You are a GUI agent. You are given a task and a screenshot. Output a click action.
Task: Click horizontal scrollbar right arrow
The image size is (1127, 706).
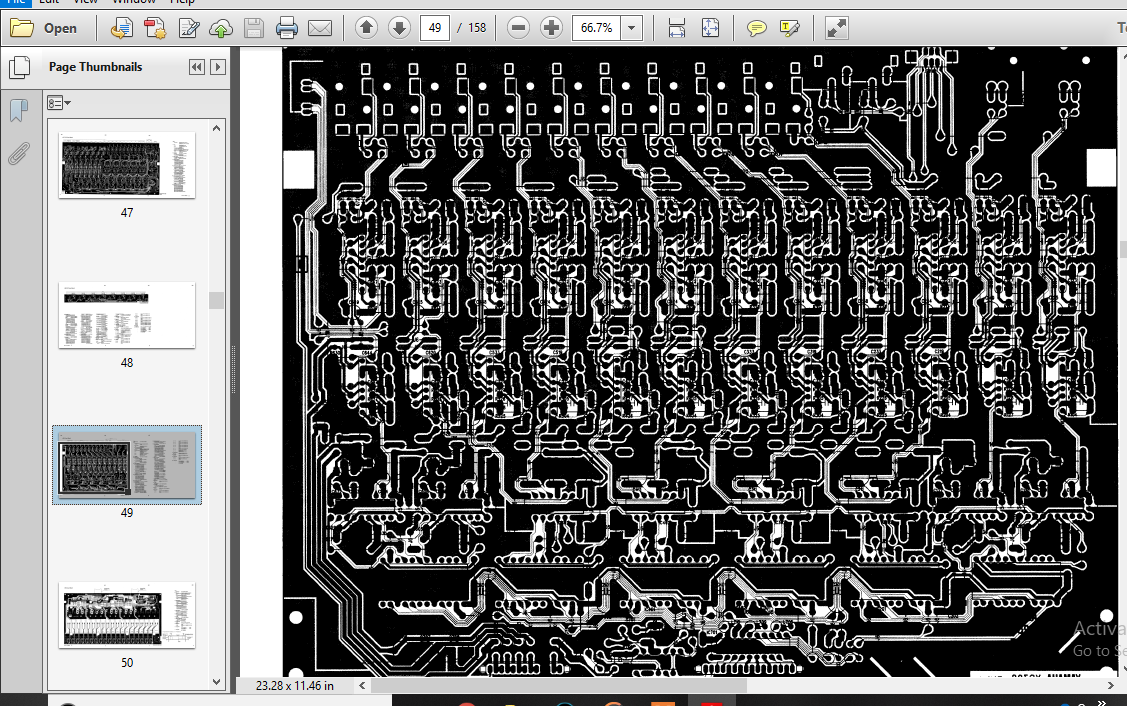tap(1110, 686)
